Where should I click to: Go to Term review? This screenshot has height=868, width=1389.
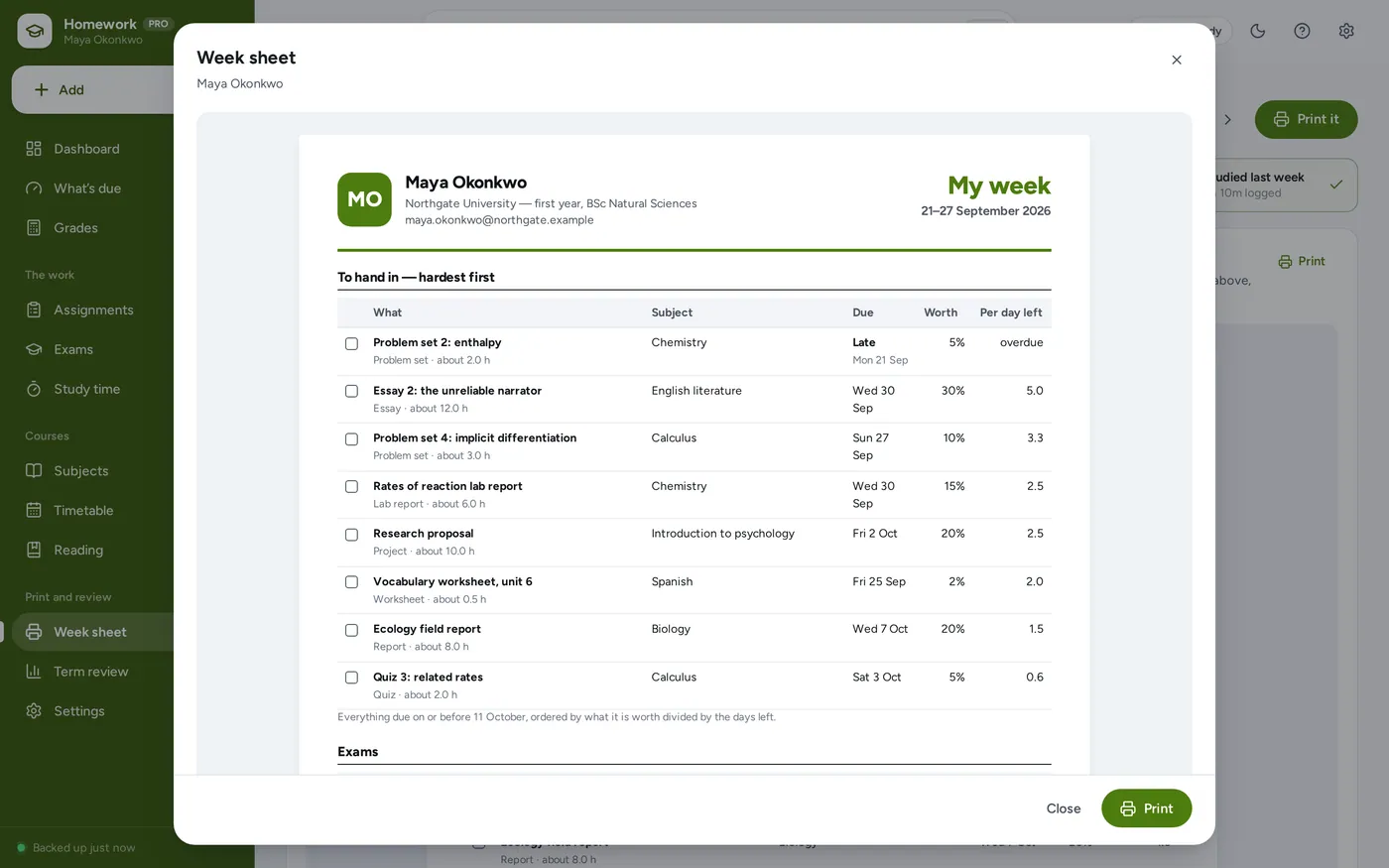pyautogui.click(x=93, y=672)
